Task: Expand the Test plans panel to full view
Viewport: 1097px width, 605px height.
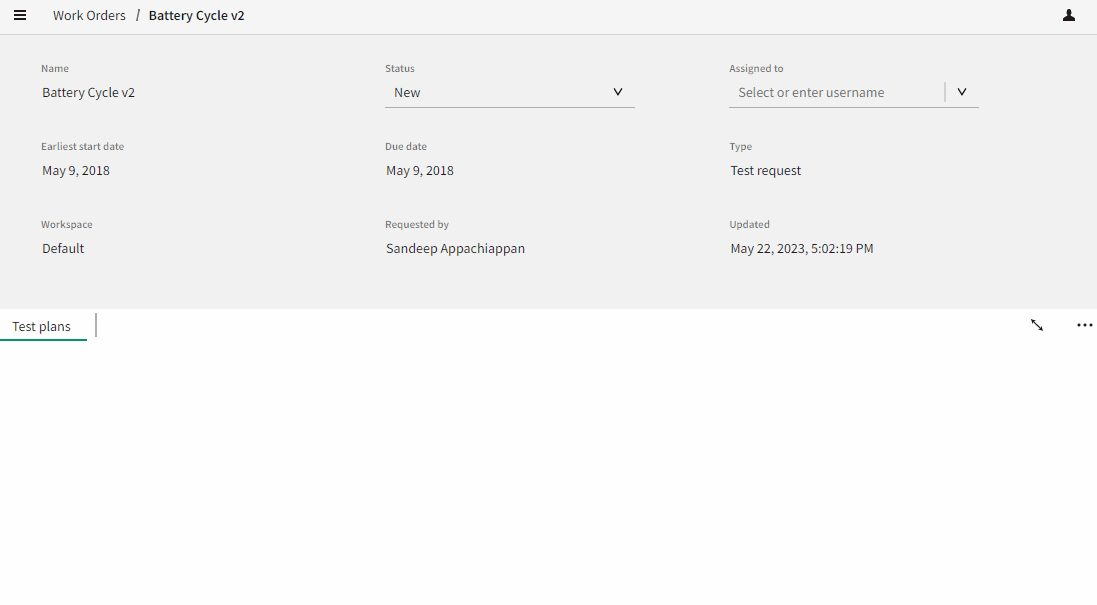Action: tap(1037, 325)
